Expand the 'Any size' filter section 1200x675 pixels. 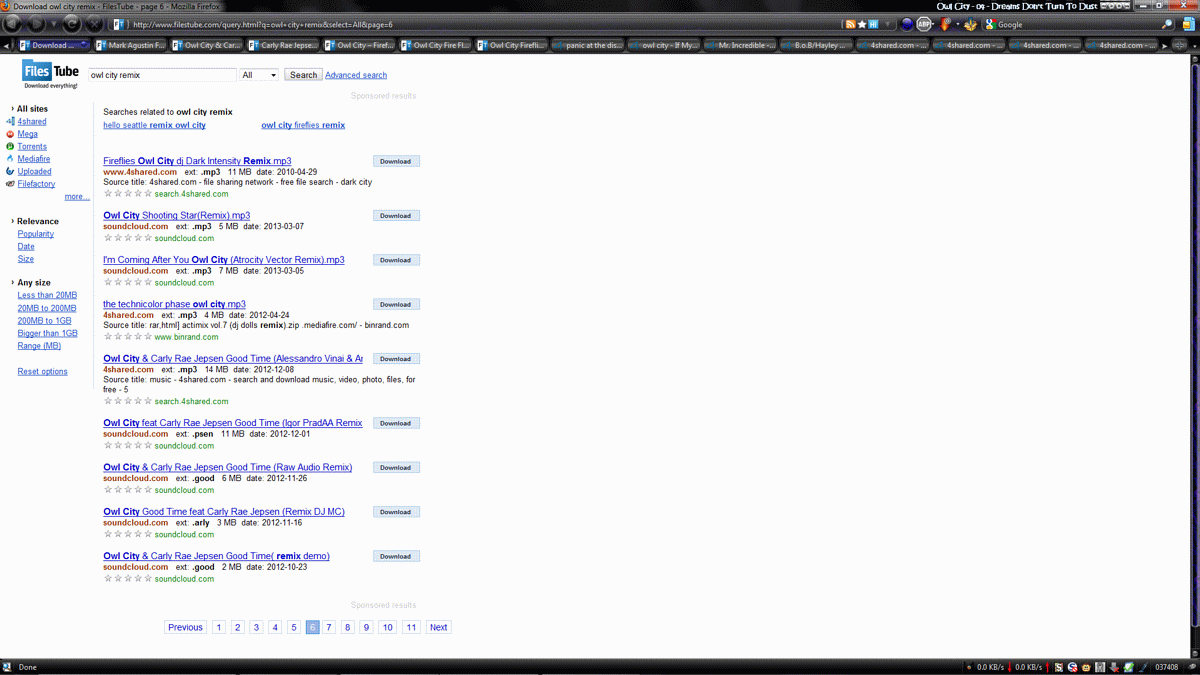coord(33,283)
